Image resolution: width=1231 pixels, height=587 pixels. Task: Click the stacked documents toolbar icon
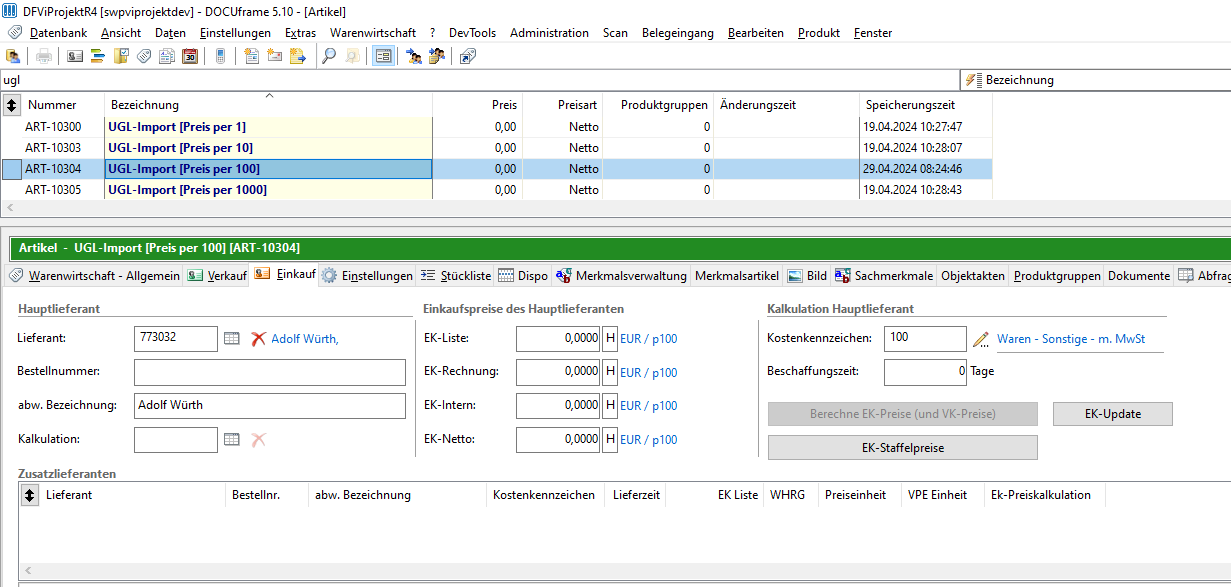166,56
